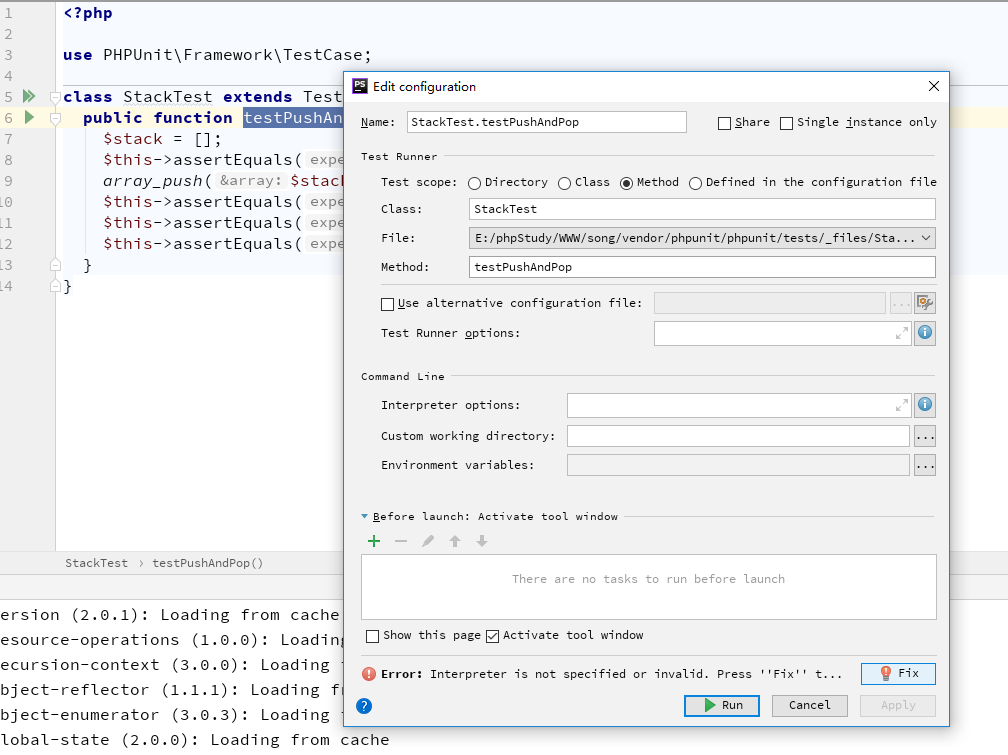Click the green plus to add a before-launch task
1008x755 pixels.
click(x=374, y=541)
